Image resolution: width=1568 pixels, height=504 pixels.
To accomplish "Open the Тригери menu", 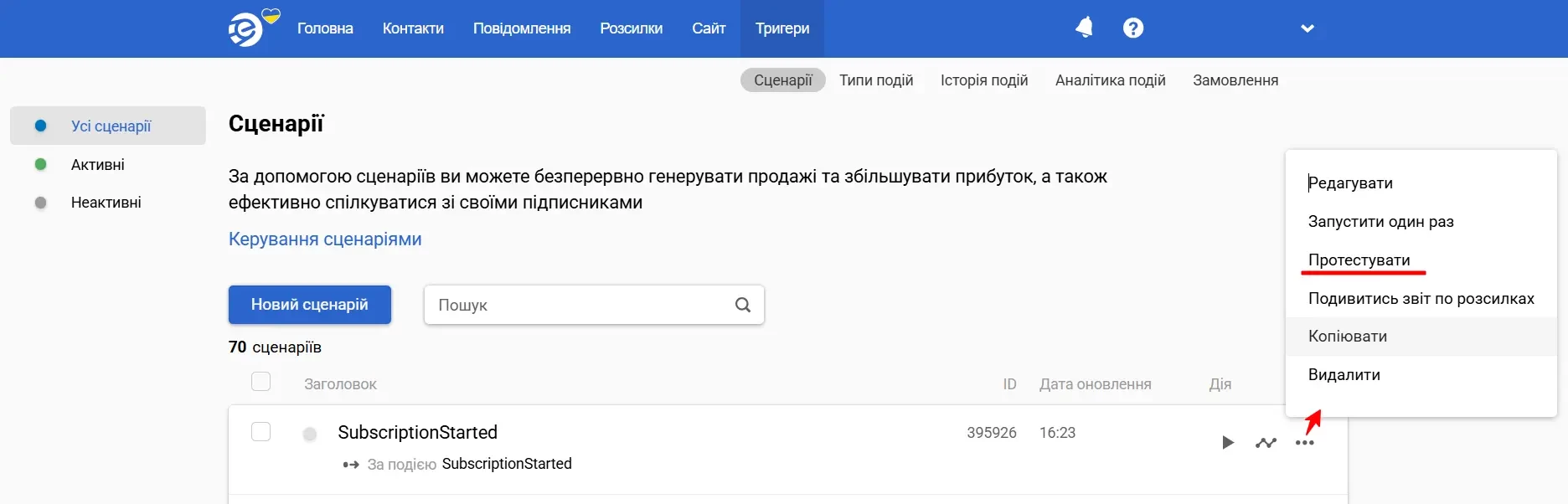I will 782,28.
